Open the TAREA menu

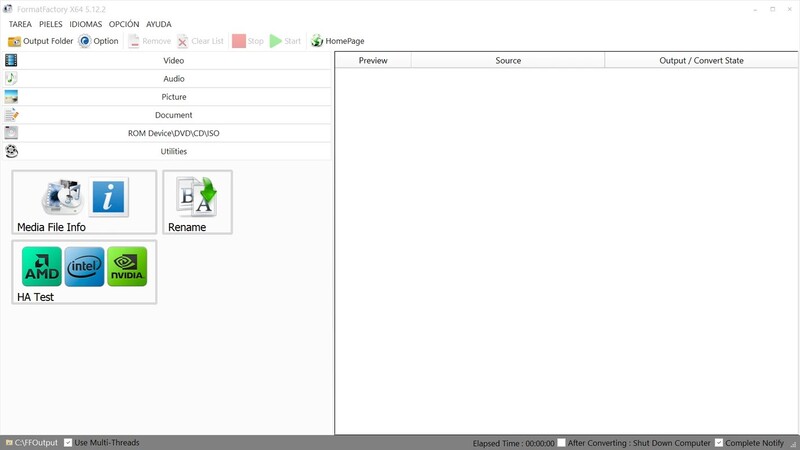coord(20,24)
